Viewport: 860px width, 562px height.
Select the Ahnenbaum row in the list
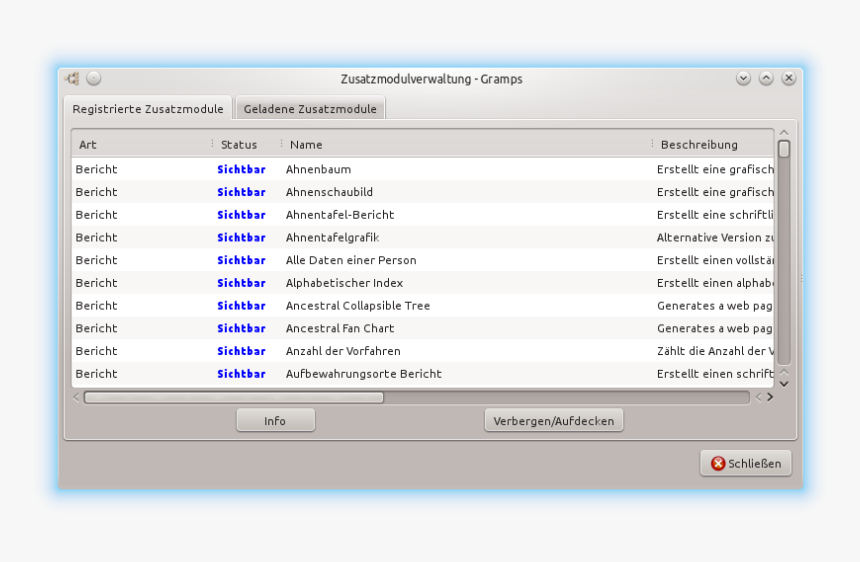pos(318,170)
